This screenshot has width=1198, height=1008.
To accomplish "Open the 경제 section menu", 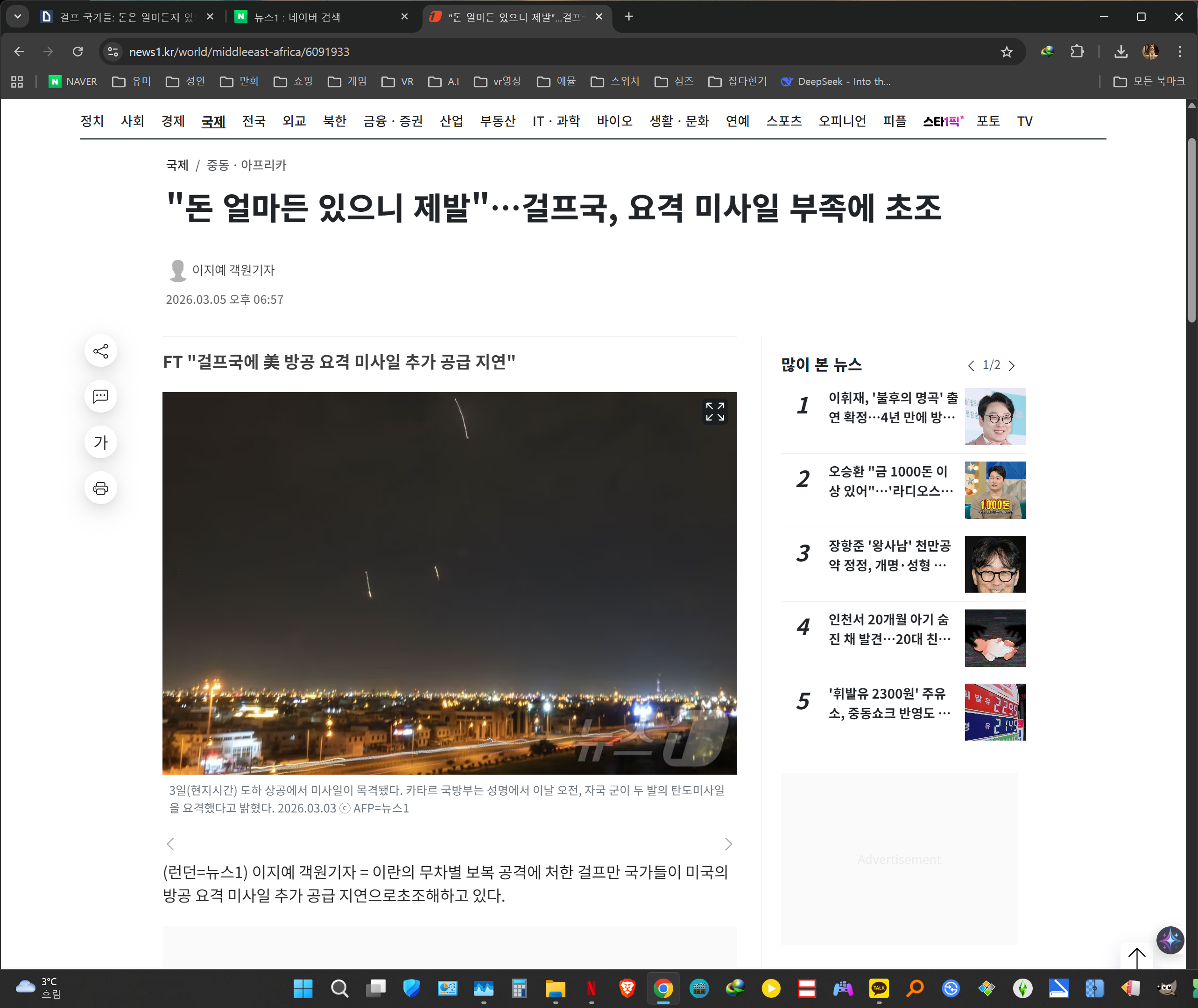I will click(173, 121).
